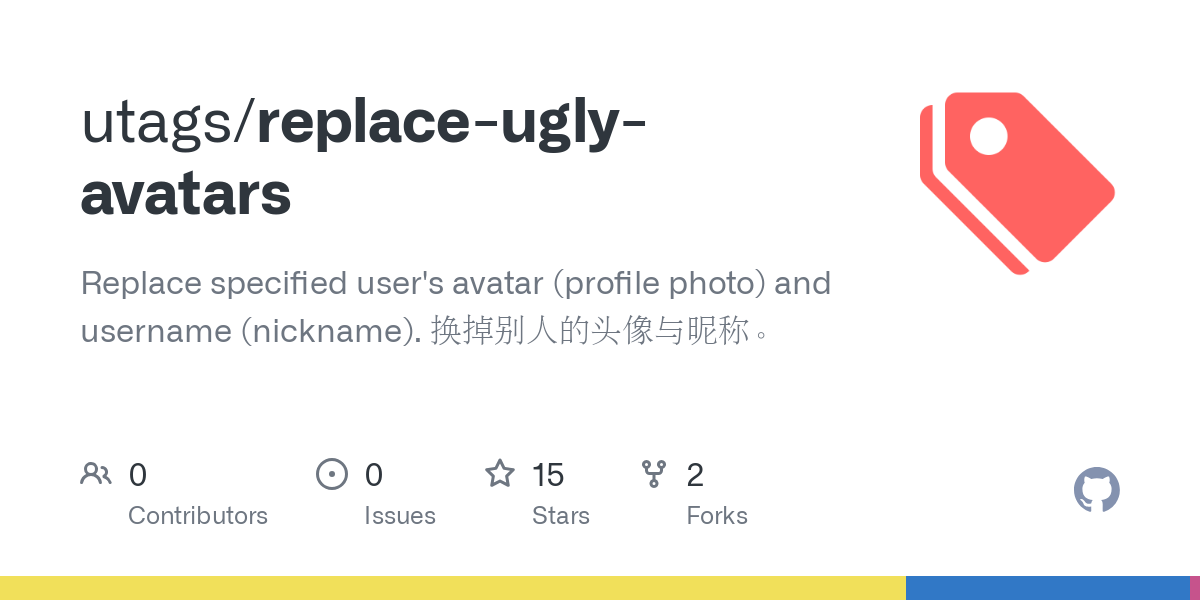This screenshot has width=1200, height=600.
Task: Click the repository description text
Action: (x=456, y=307)
